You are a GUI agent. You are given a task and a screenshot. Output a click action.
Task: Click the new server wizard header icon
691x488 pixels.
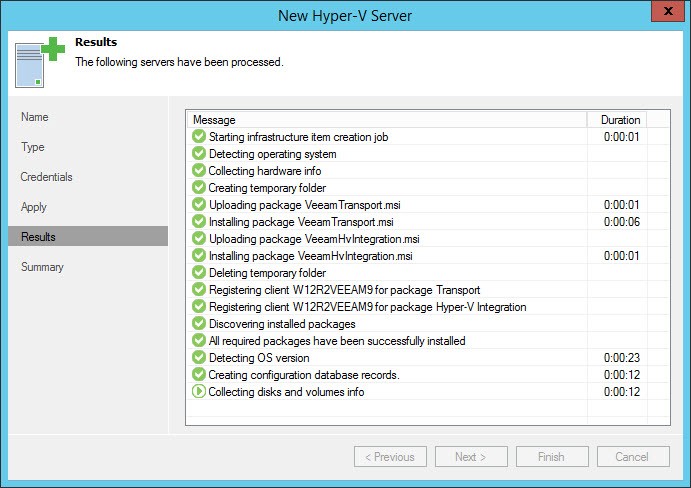(40, 63)
